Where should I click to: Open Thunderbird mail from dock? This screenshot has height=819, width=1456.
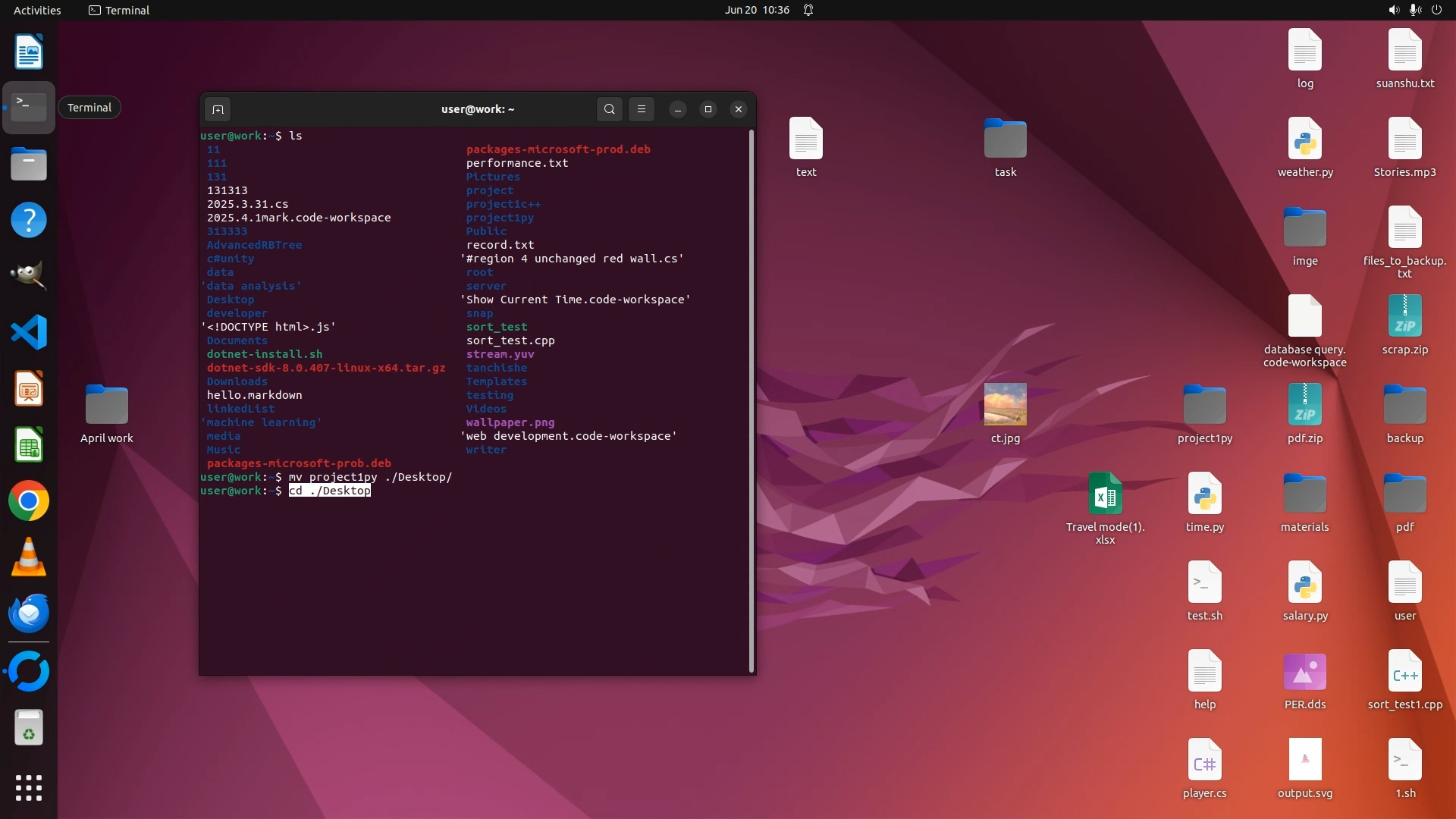click(x=29, y=613)
